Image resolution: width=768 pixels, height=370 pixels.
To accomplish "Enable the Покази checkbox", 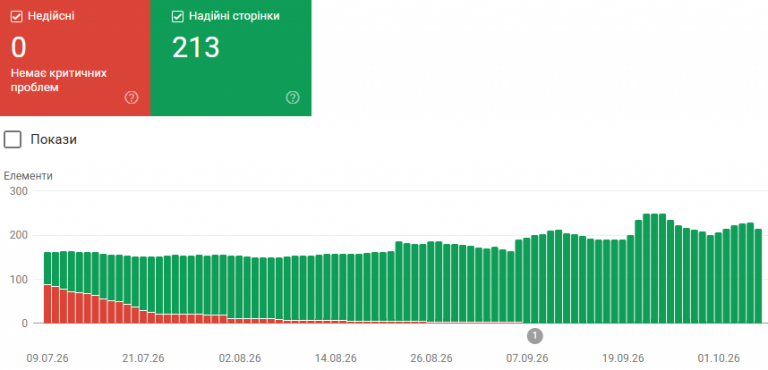I will pos(13,140).
